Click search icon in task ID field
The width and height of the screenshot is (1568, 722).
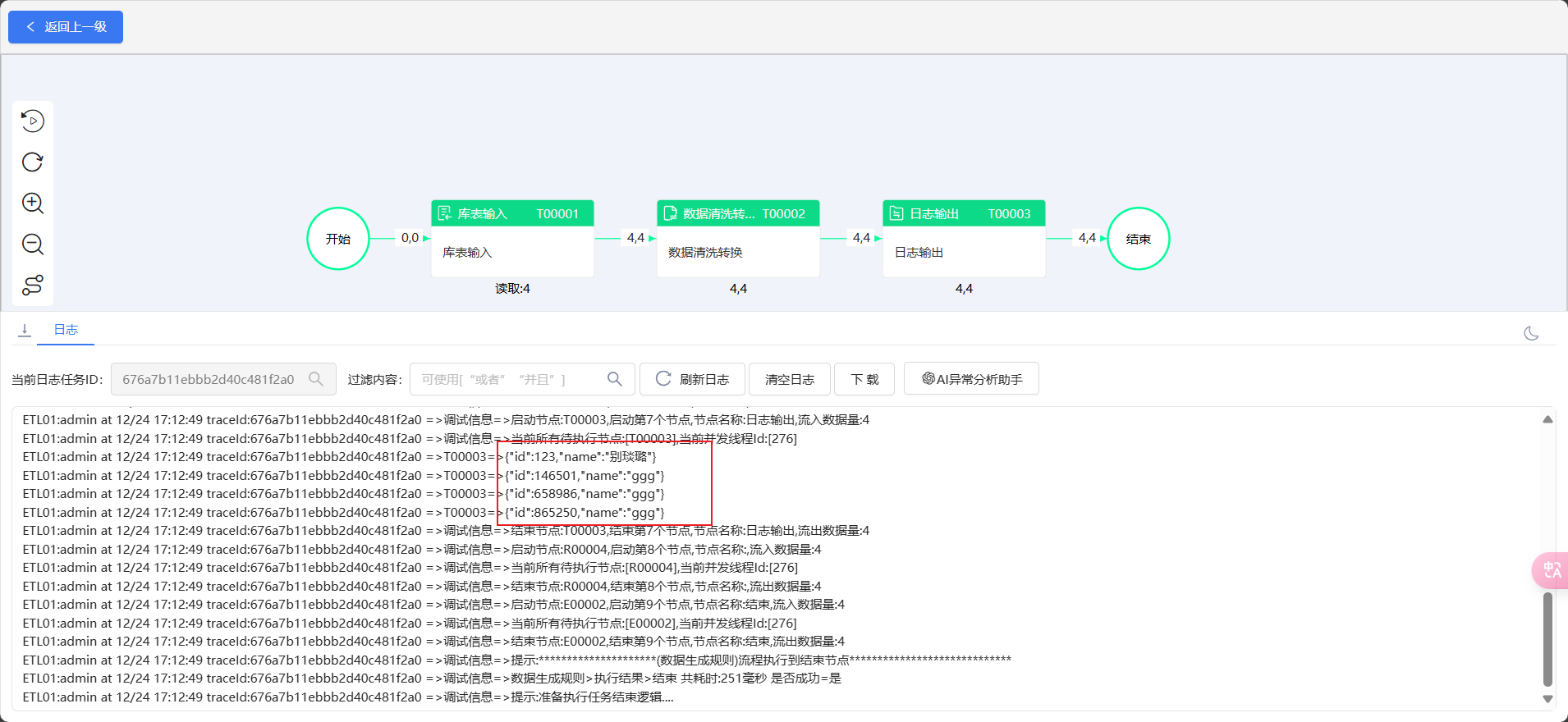[316, 379]
